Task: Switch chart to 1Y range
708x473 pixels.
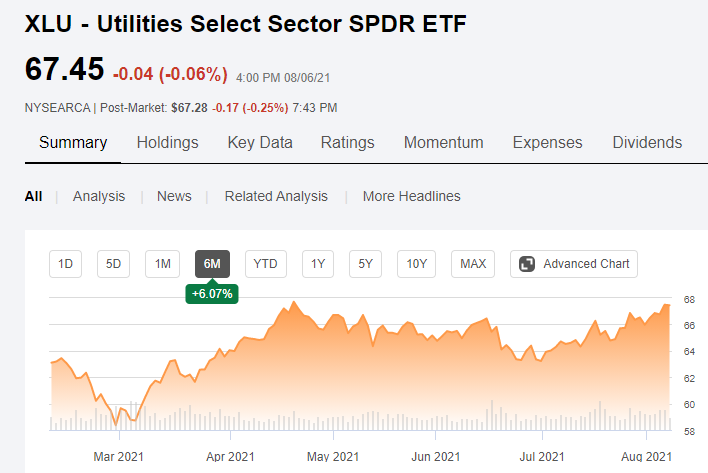Action: point(318,264)
